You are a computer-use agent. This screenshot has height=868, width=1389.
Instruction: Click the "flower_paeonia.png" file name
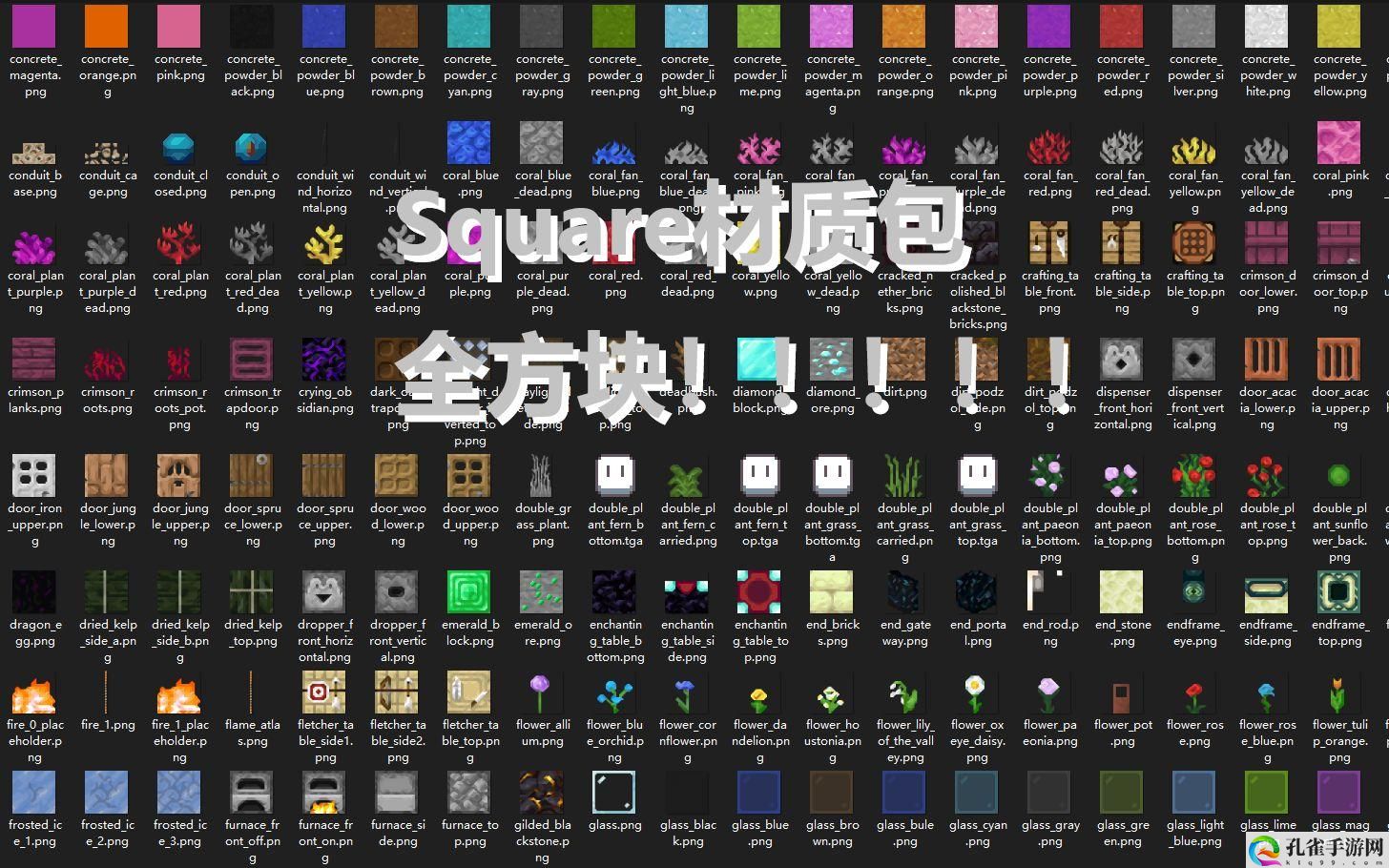click(x=1049, y=733)
